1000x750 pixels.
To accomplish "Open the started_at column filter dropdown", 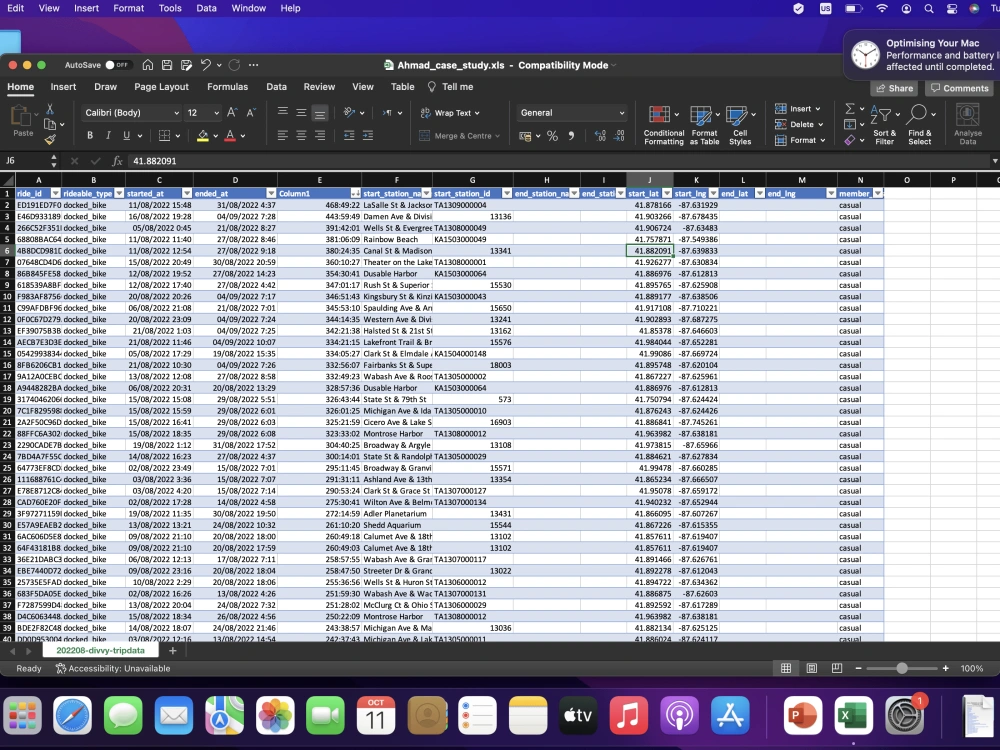I will tap(187, 193).
